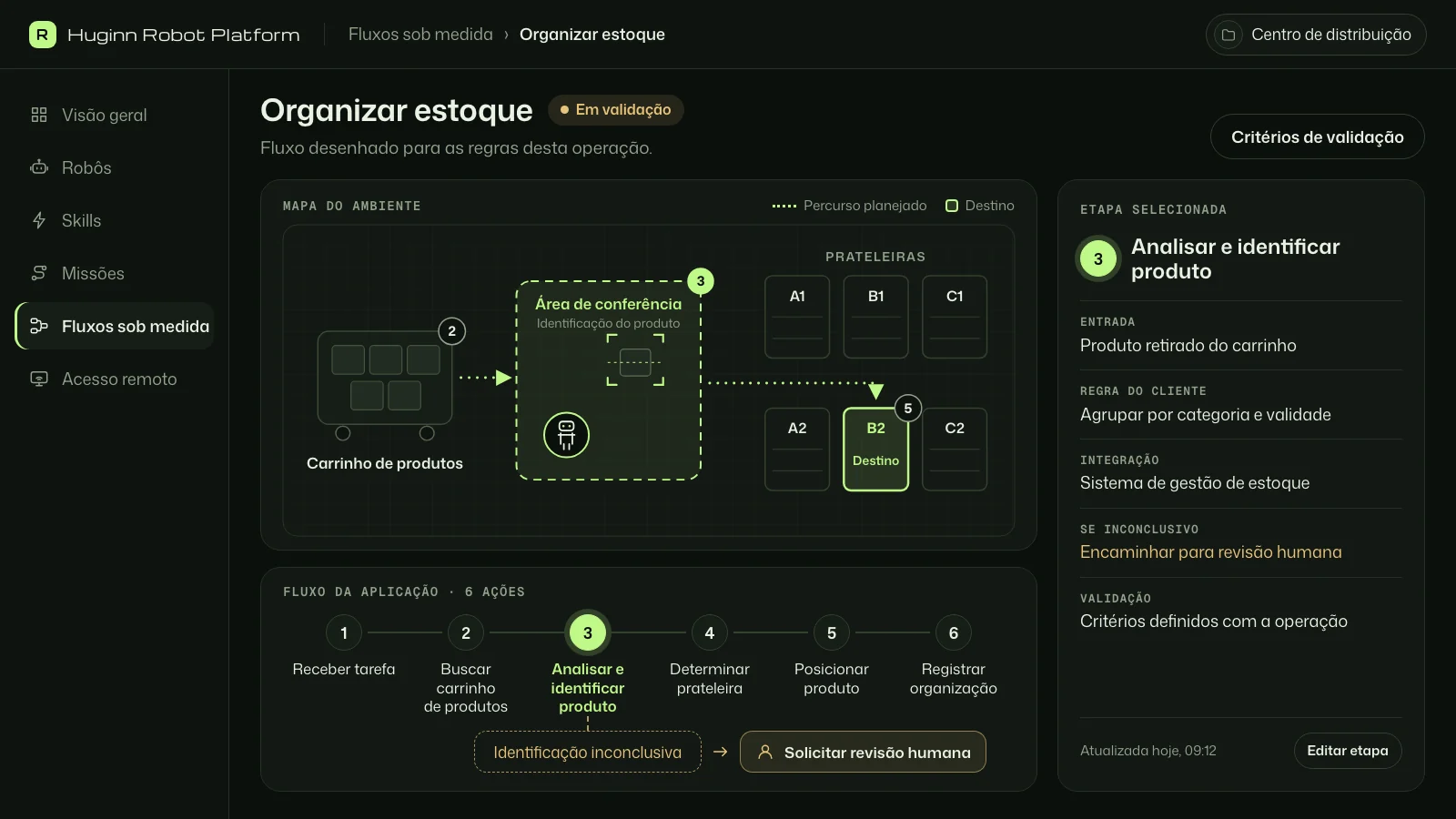The width and height of the screenshot is (1456, 819).
Task: Click map marker 3 on Área de conferência
Action: [700, 281]
